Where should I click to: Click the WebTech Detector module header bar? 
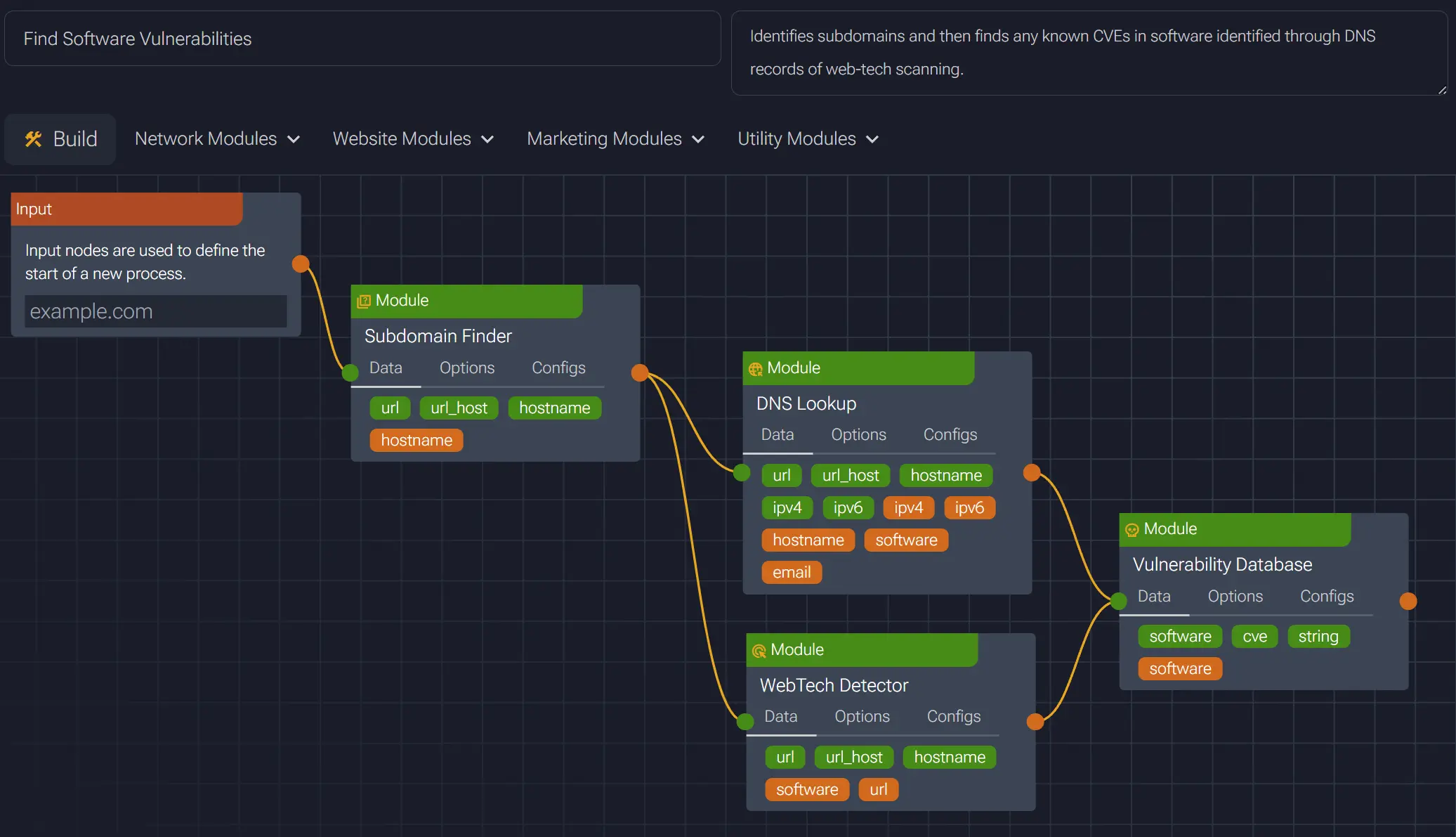862,649
